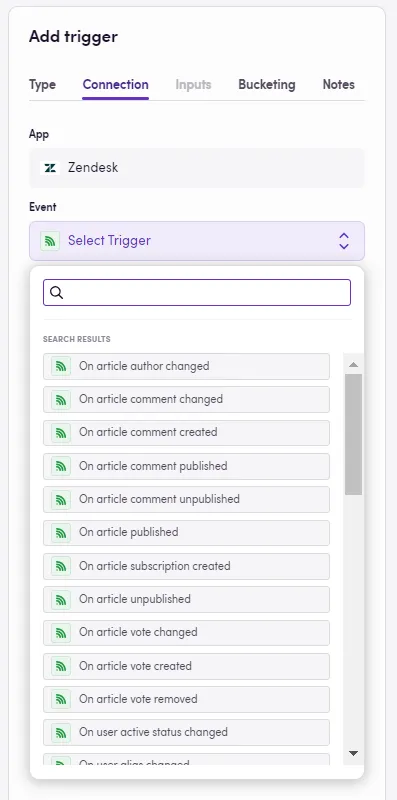
Task: Select On article unpublished trigger option
Action: pyautogui.click(x=186, y=599)
